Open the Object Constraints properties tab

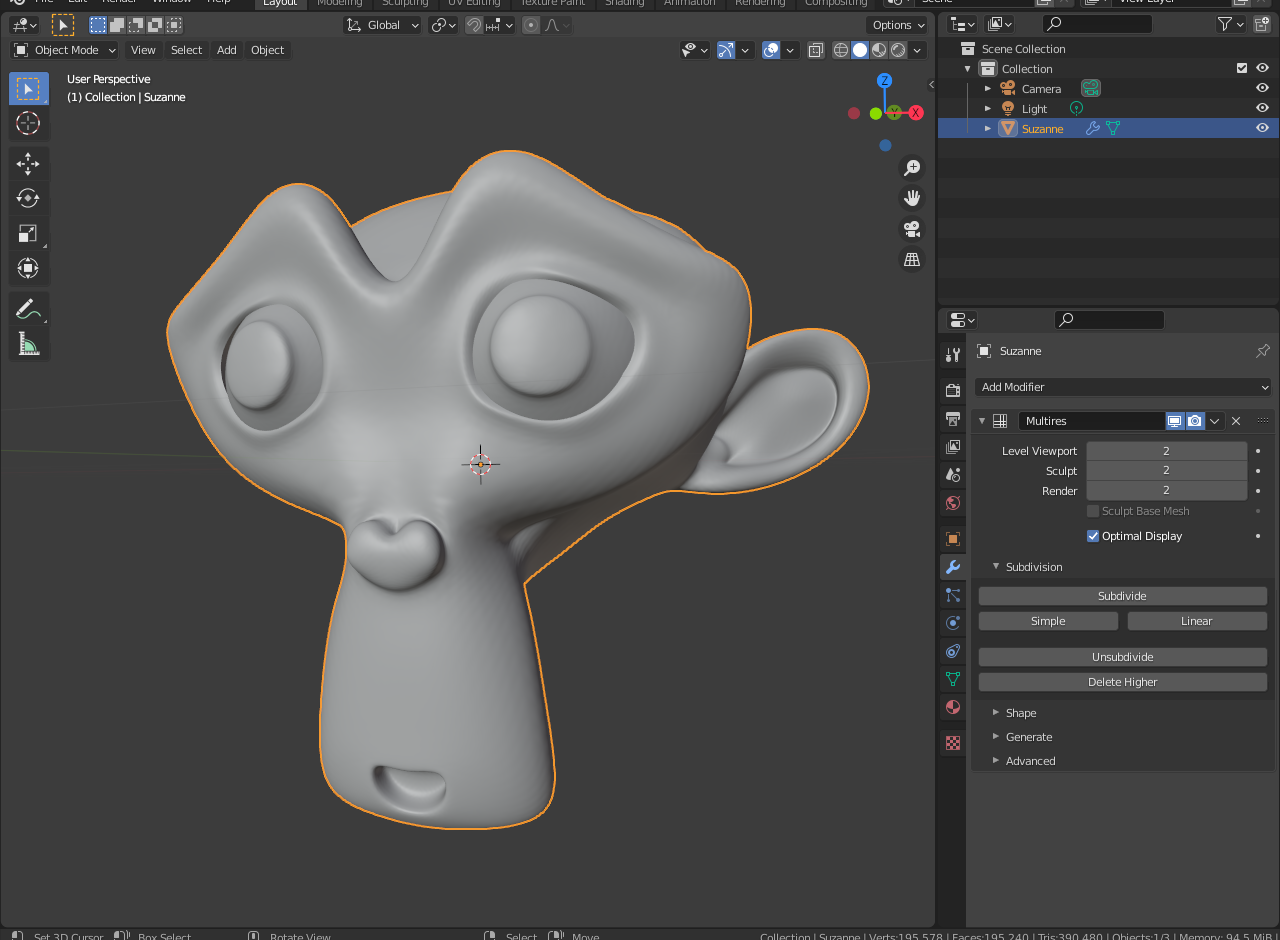pos(953,651)
